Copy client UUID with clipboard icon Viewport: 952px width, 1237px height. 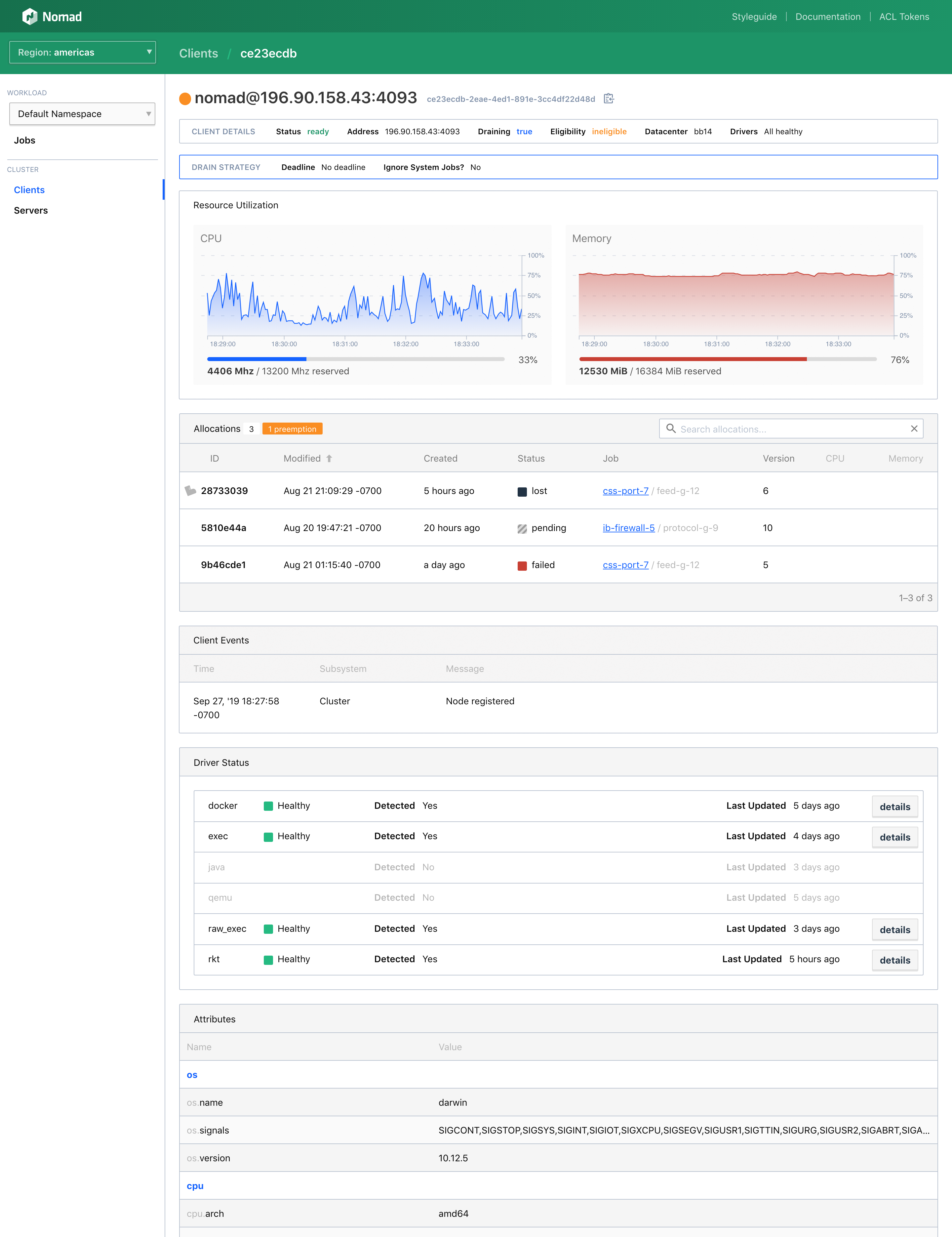click(609, 99)
